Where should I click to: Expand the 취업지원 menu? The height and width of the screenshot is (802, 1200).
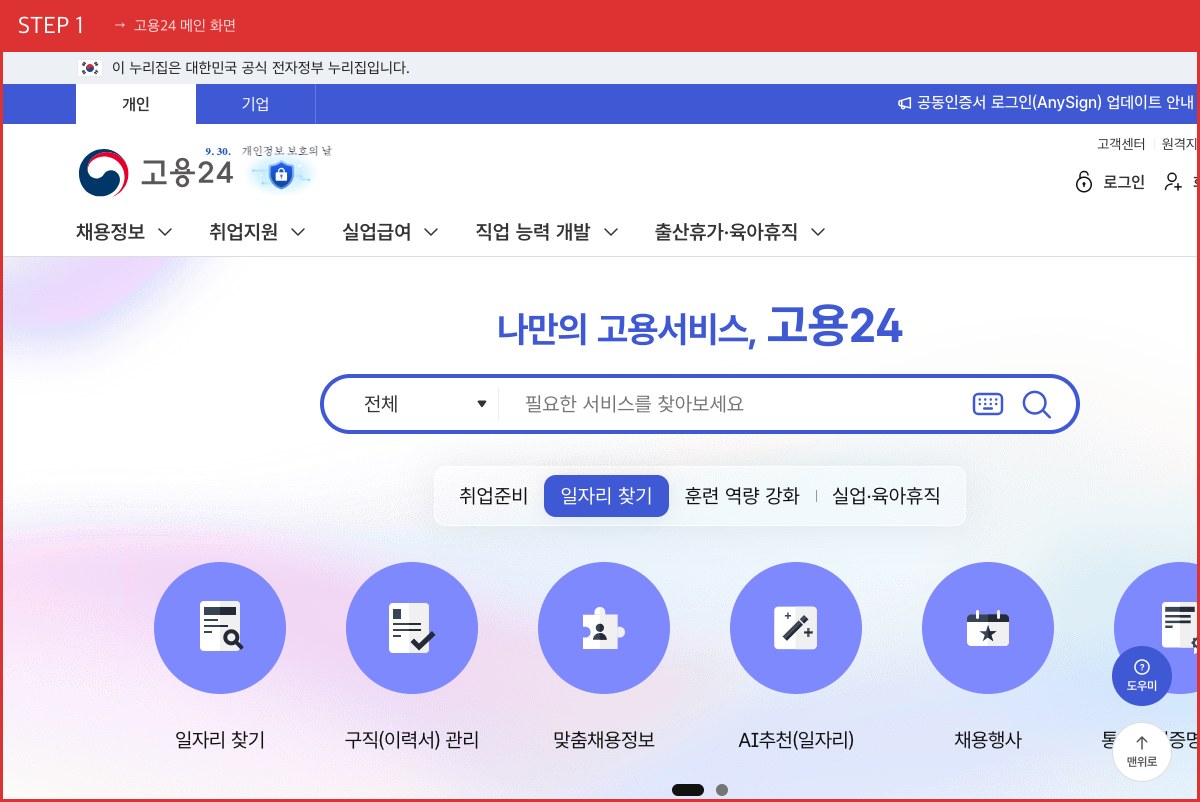[x=257, y=232]
